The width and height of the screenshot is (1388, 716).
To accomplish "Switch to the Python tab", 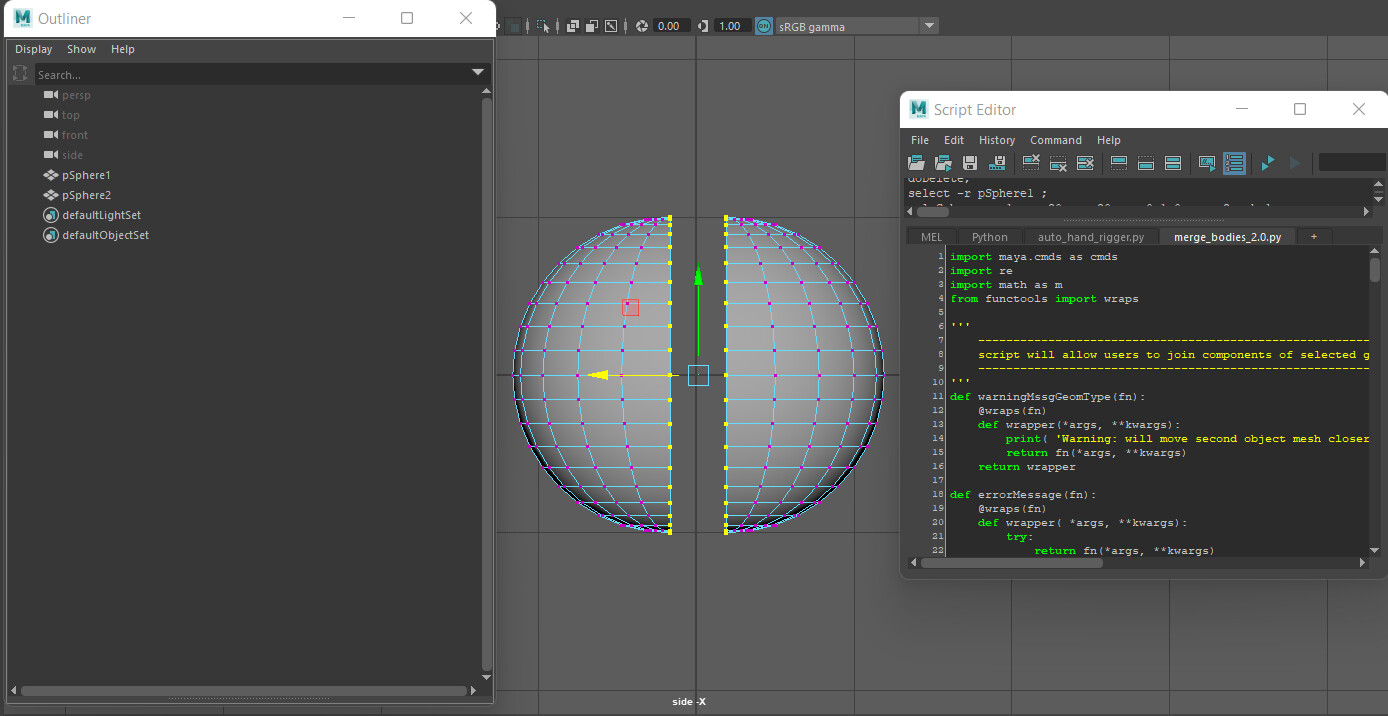I will click(x=989, y=236).
